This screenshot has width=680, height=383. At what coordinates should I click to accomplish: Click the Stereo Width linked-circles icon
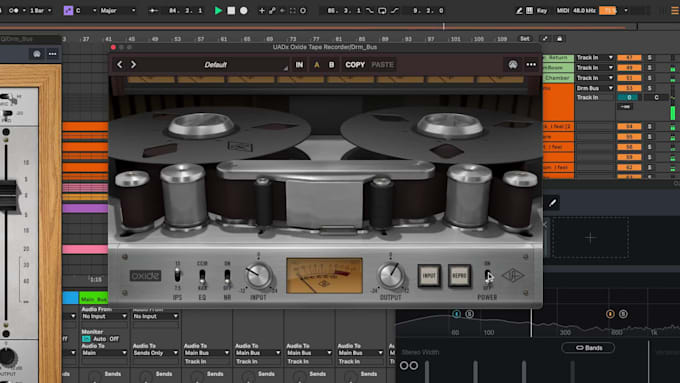point(409,365)
